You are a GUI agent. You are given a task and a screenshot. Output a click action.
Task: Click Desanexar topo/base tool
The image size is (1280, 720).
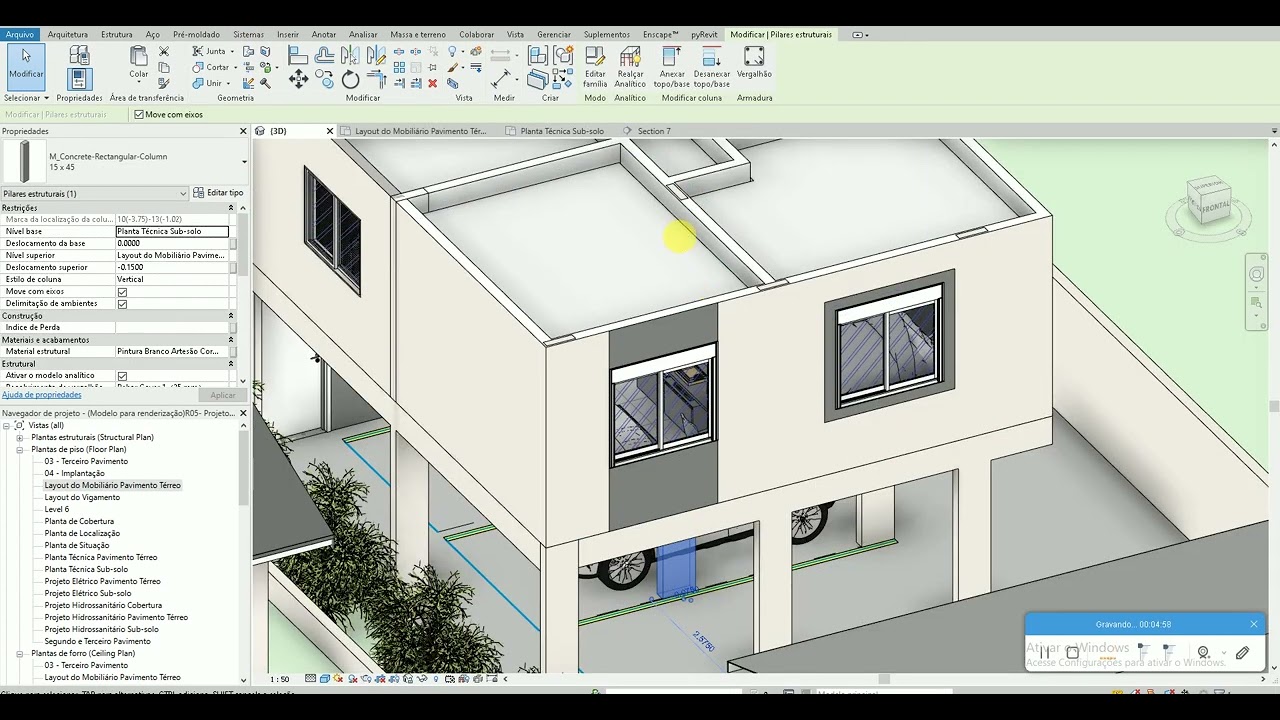[712, 66]
